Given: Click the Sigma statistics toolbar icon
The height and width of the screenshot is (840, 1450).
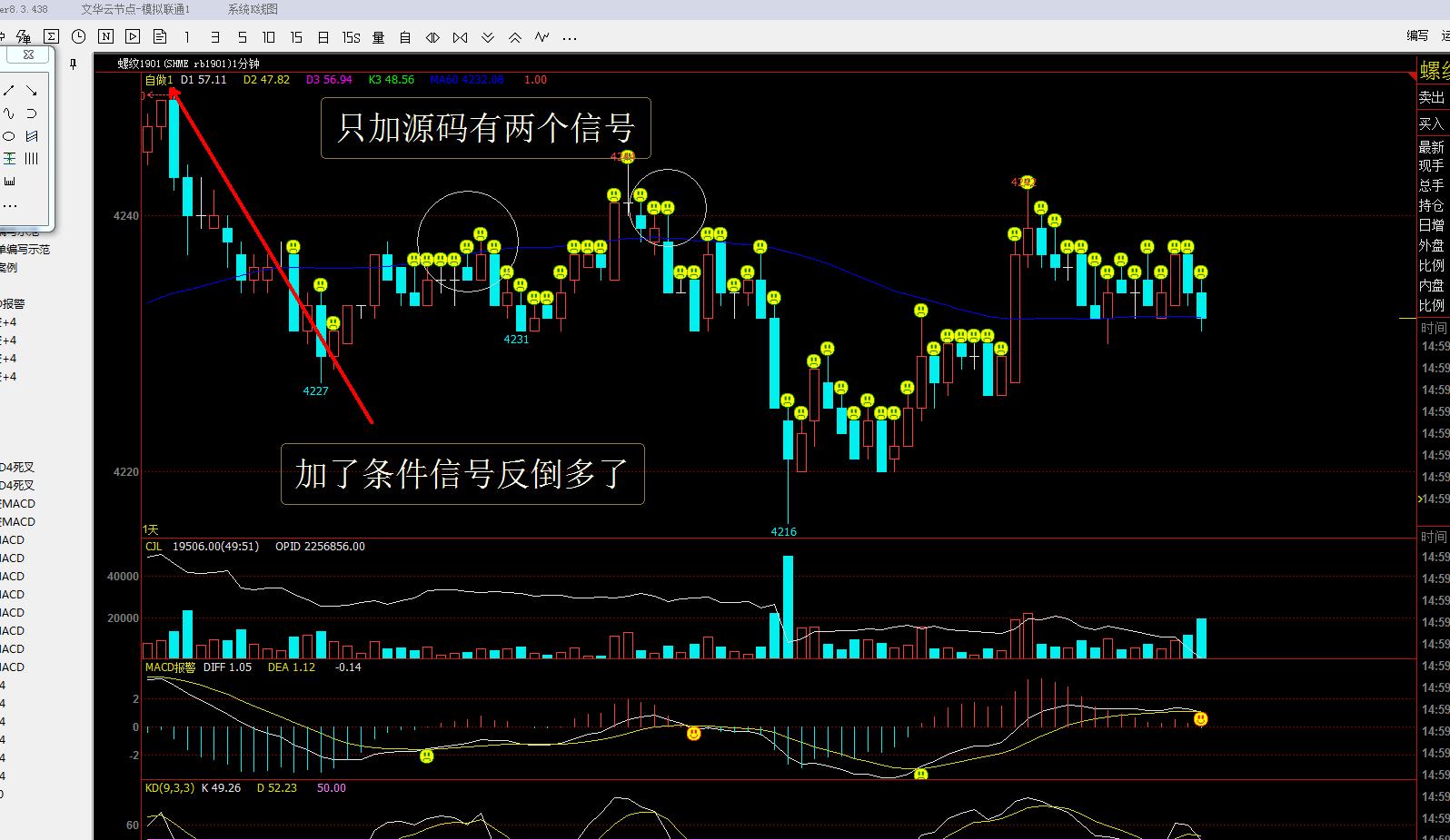Looking at the screenshot, I should 52,37.
